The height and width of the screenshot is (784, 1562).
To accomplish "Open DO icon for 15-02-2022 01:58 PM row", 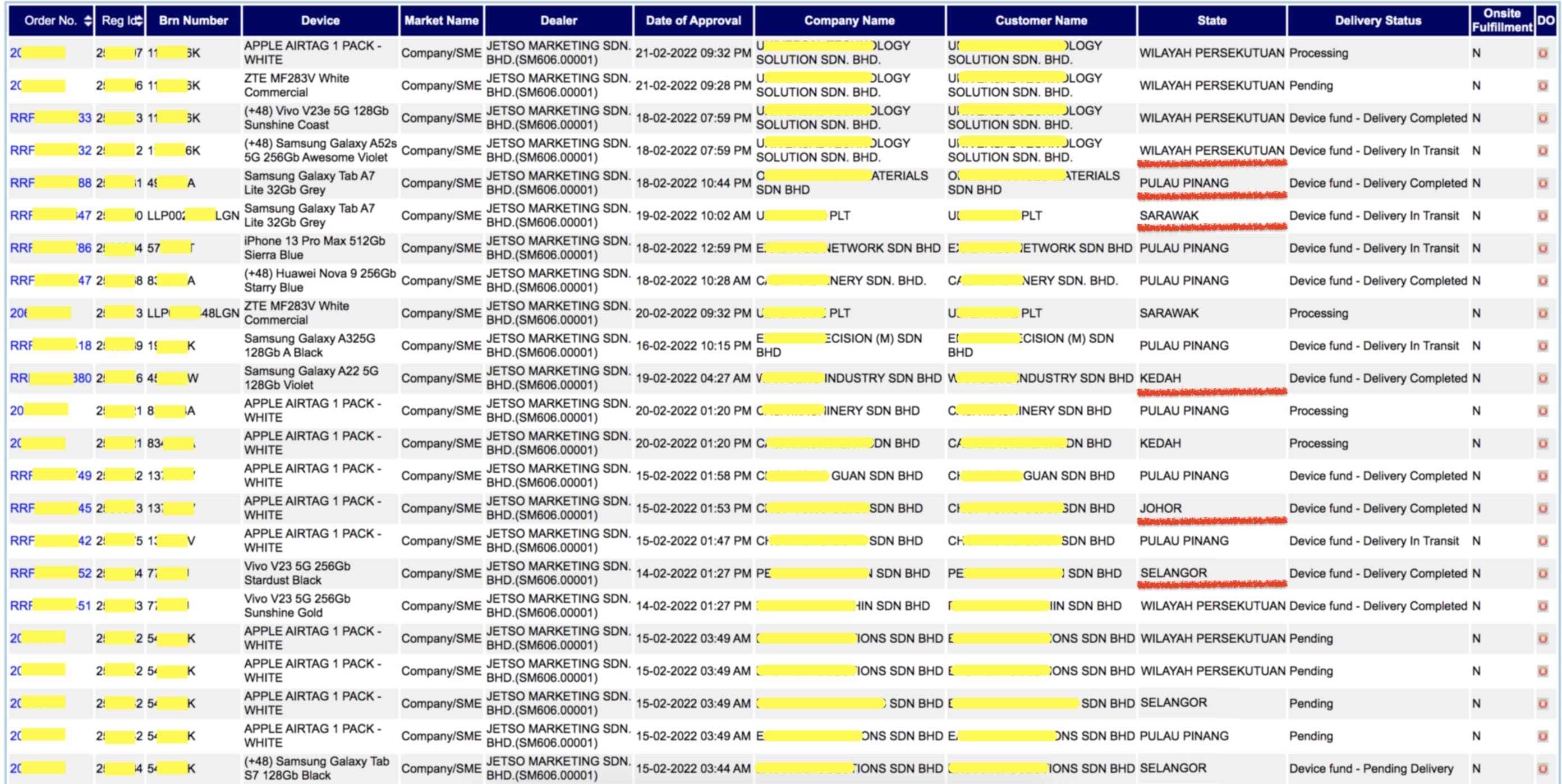I will 1543,476.
